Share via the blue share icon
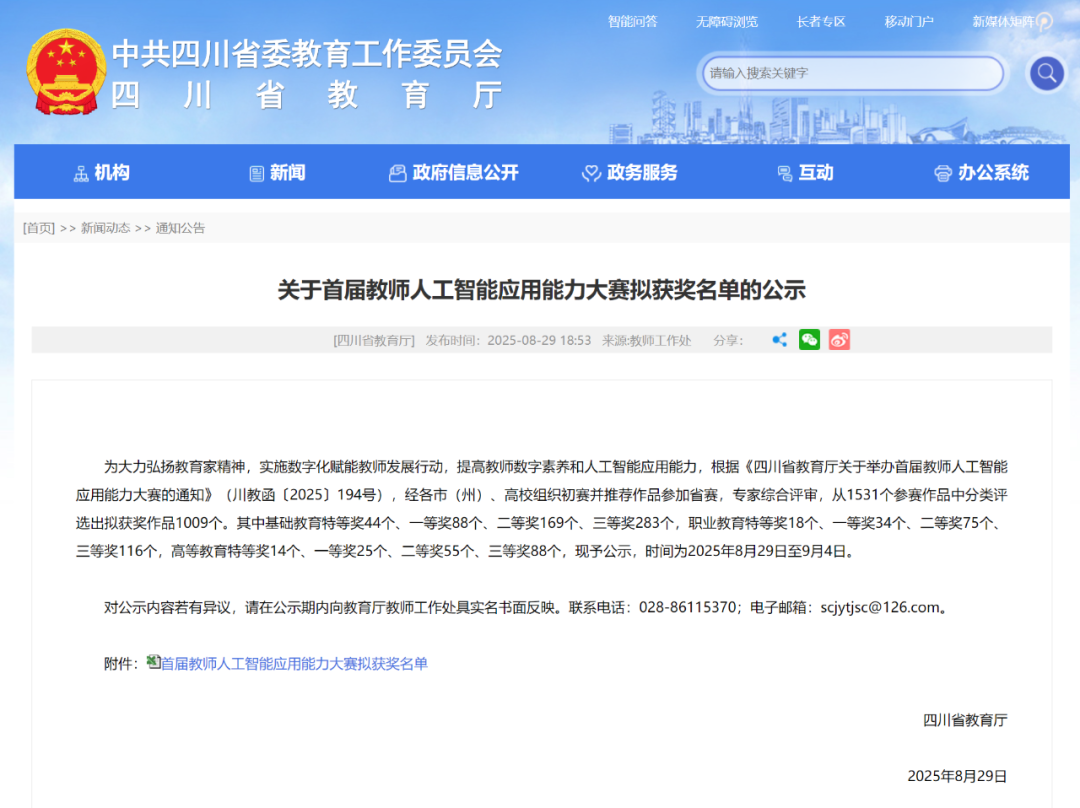This screenshot has width=1080, height=808. [x=780, y=340]
